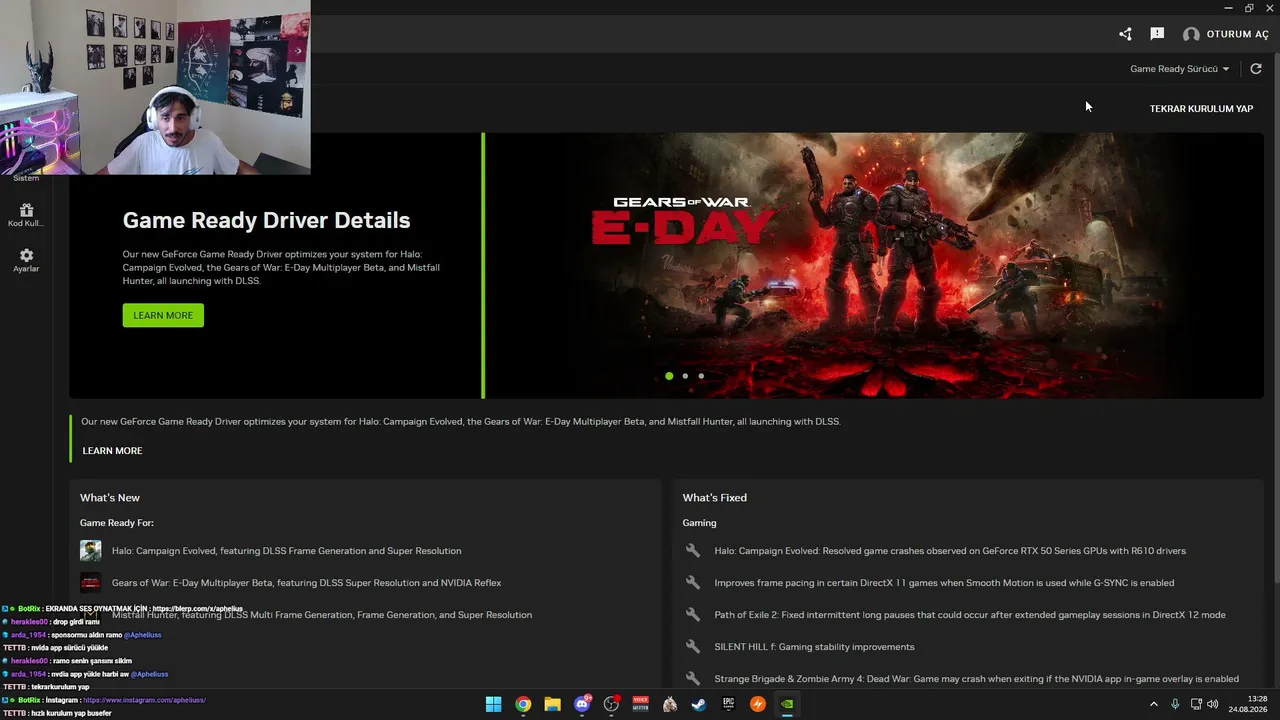1280x720 pixels.
Task: Click 'Halo: Campaign Evolved, featuring DLSS Frame Generation' text
Action: pyautogui.click(x=287, y=551)
